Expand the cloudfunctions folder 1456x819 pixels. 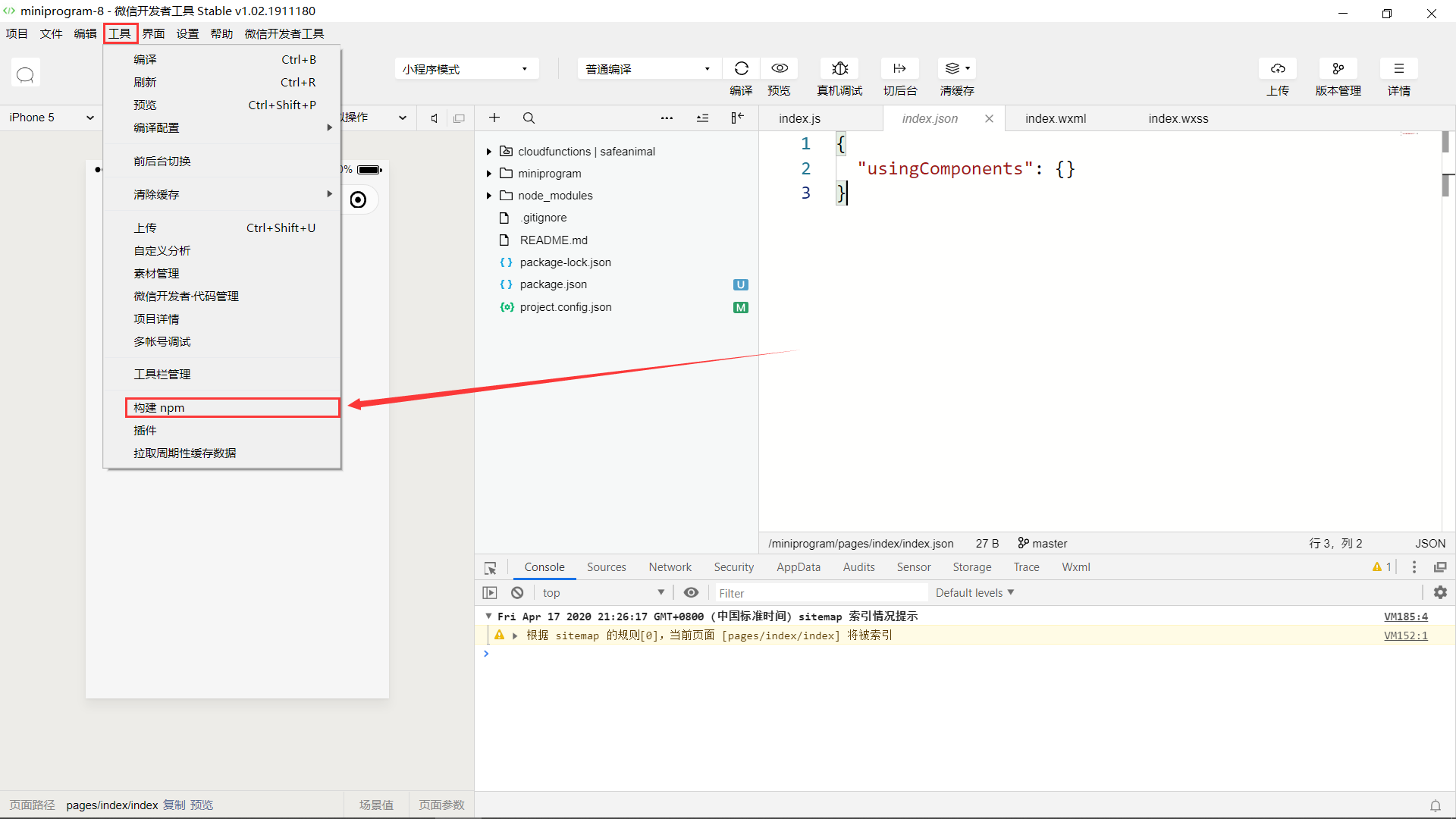(x=489, y=152)
